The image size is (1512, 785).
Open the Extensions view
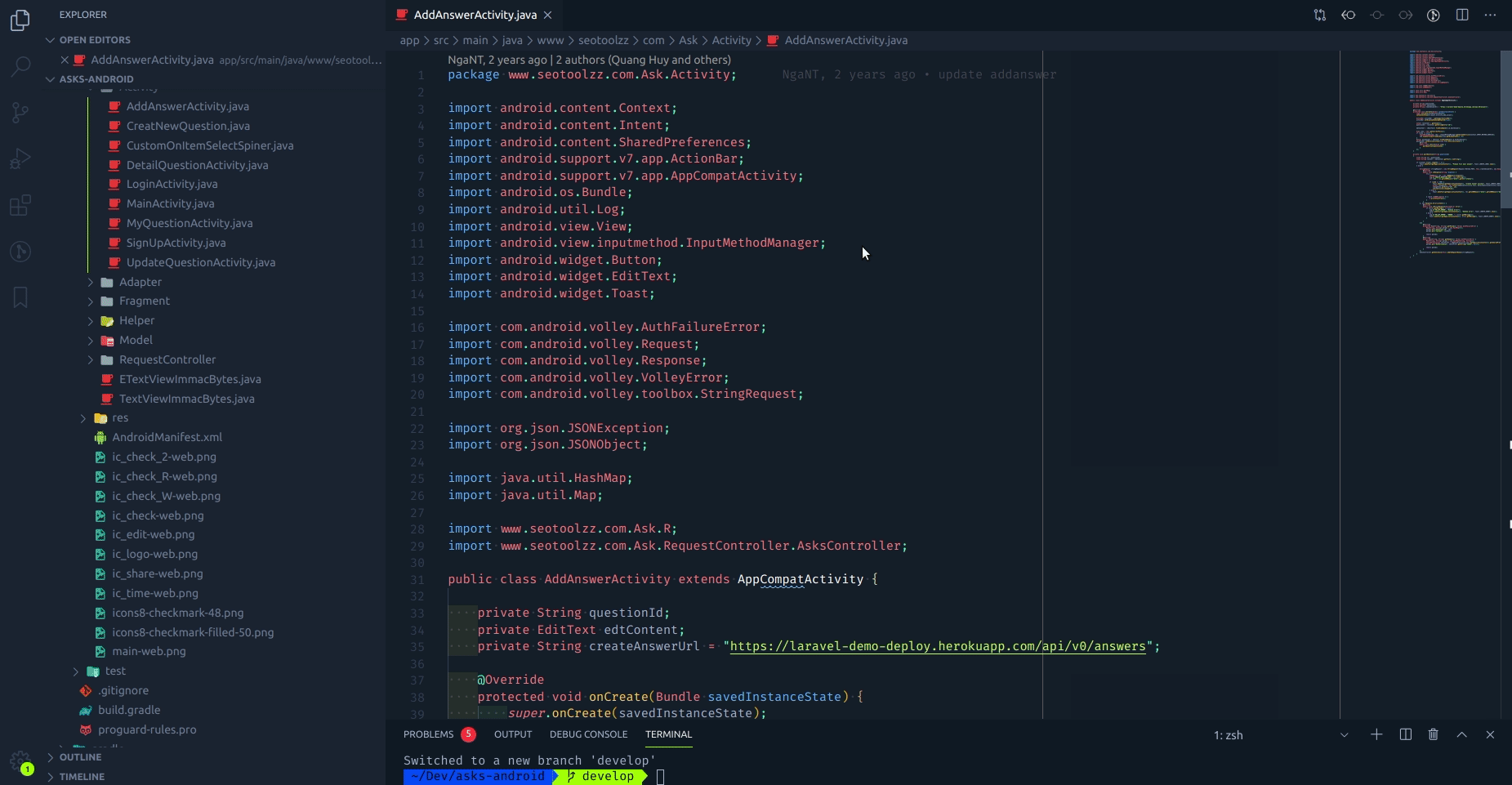(20, 205)
